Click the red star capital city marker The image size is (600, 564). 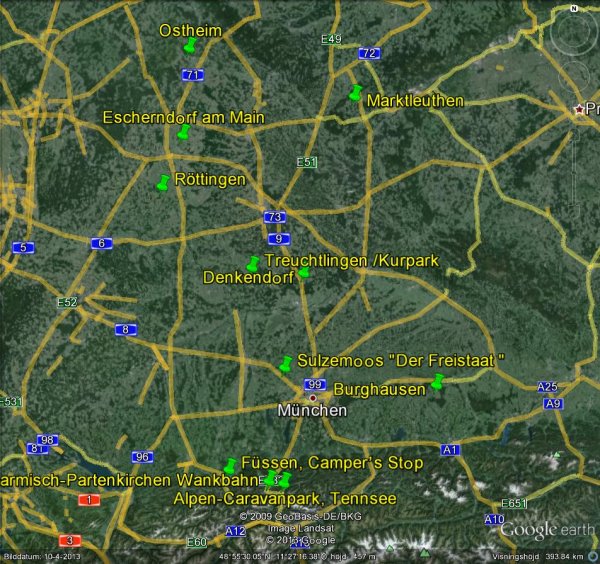[x=577, y=108]
